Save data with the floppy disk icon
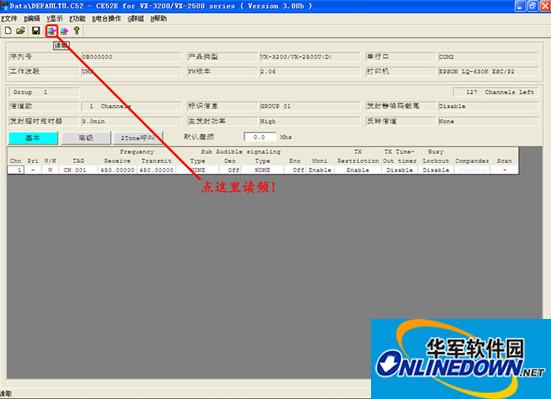This screenshot has width=551, height=399. click(35, 31)
